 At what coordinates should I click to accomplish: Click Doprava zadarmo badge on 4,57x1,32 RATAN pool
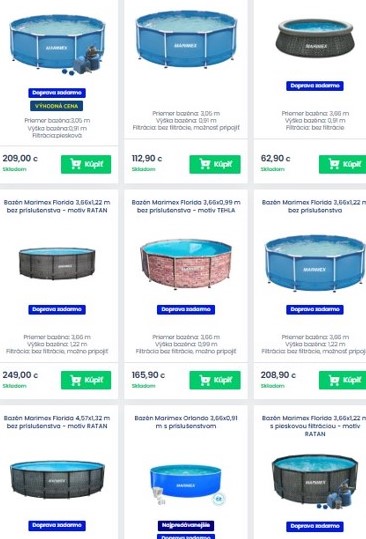point(57,526)
